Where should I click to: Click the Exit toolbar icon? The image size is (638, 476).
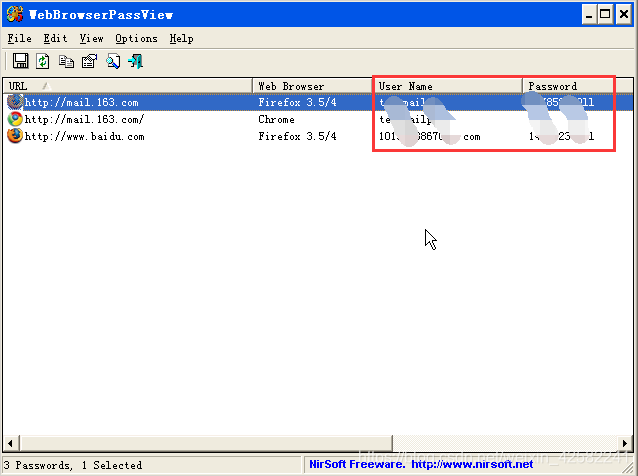click(x=135, y=61)
